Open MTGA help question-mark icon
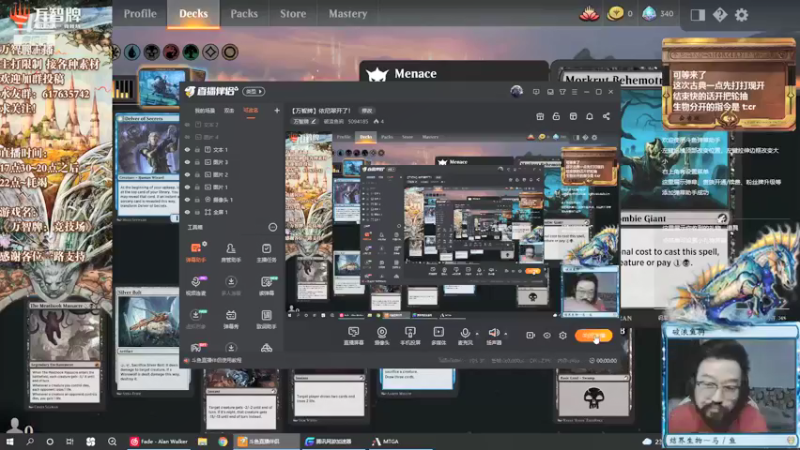800x450 pixels. [x=720, y=15]
